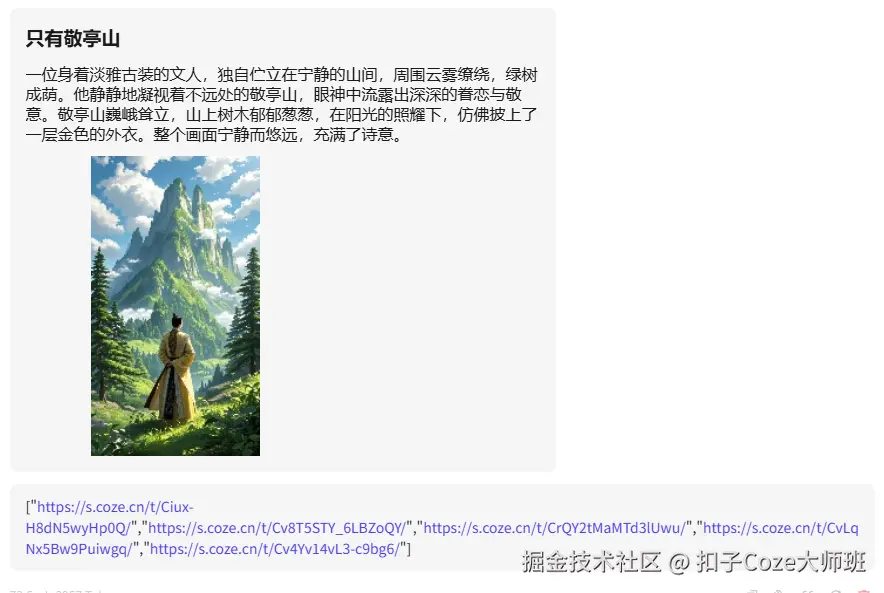Follow the CrQY2tMaMTd3lUwu short link

click(554, 528)
